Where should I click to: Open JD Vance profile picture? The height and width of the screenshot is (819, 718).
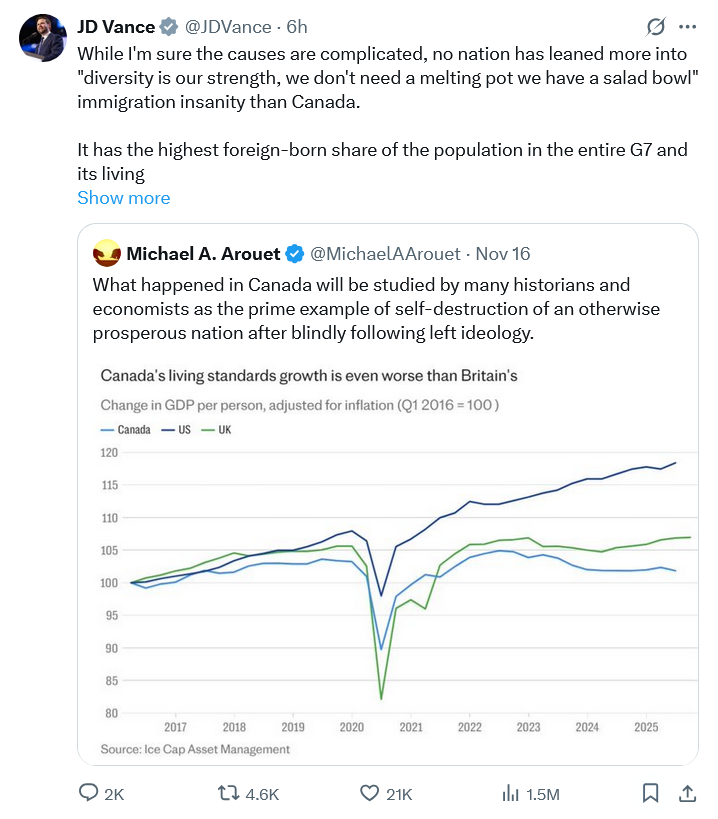(x=43, y=38)
